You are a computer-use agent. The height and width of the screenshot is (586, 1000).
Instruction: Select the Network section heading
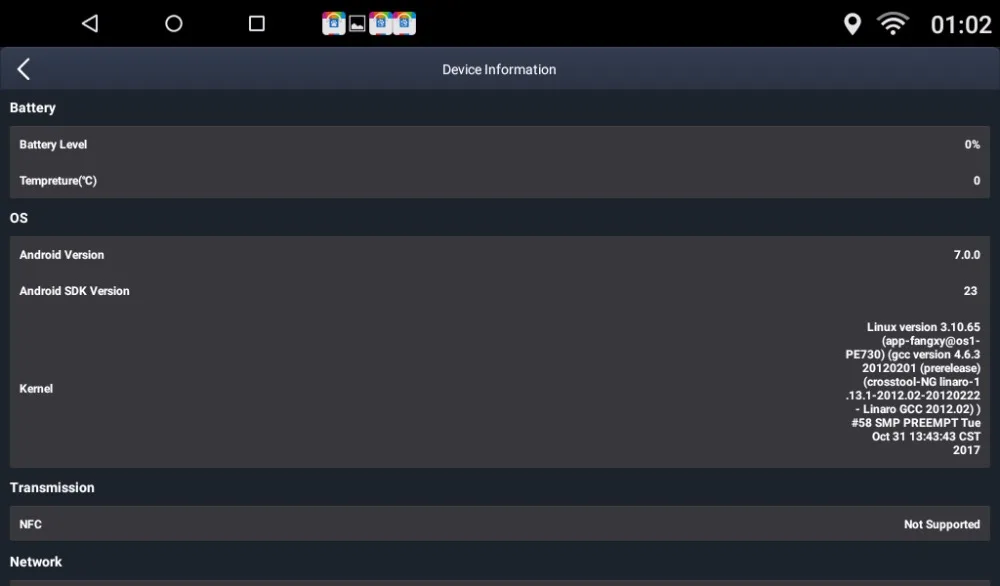click(x=36, y=562)
